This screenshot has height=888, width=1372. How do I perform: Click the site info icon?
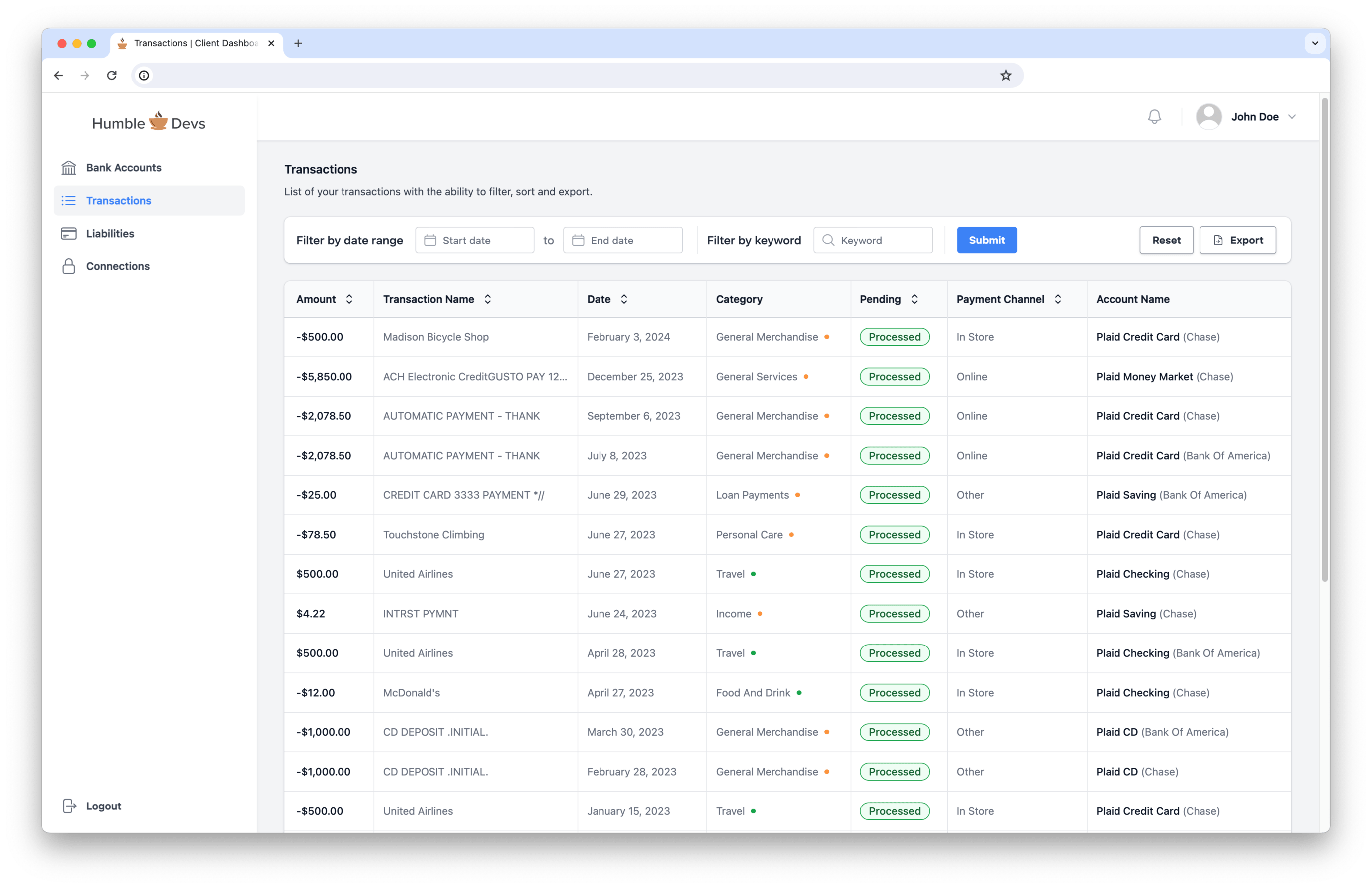(144, 75)
